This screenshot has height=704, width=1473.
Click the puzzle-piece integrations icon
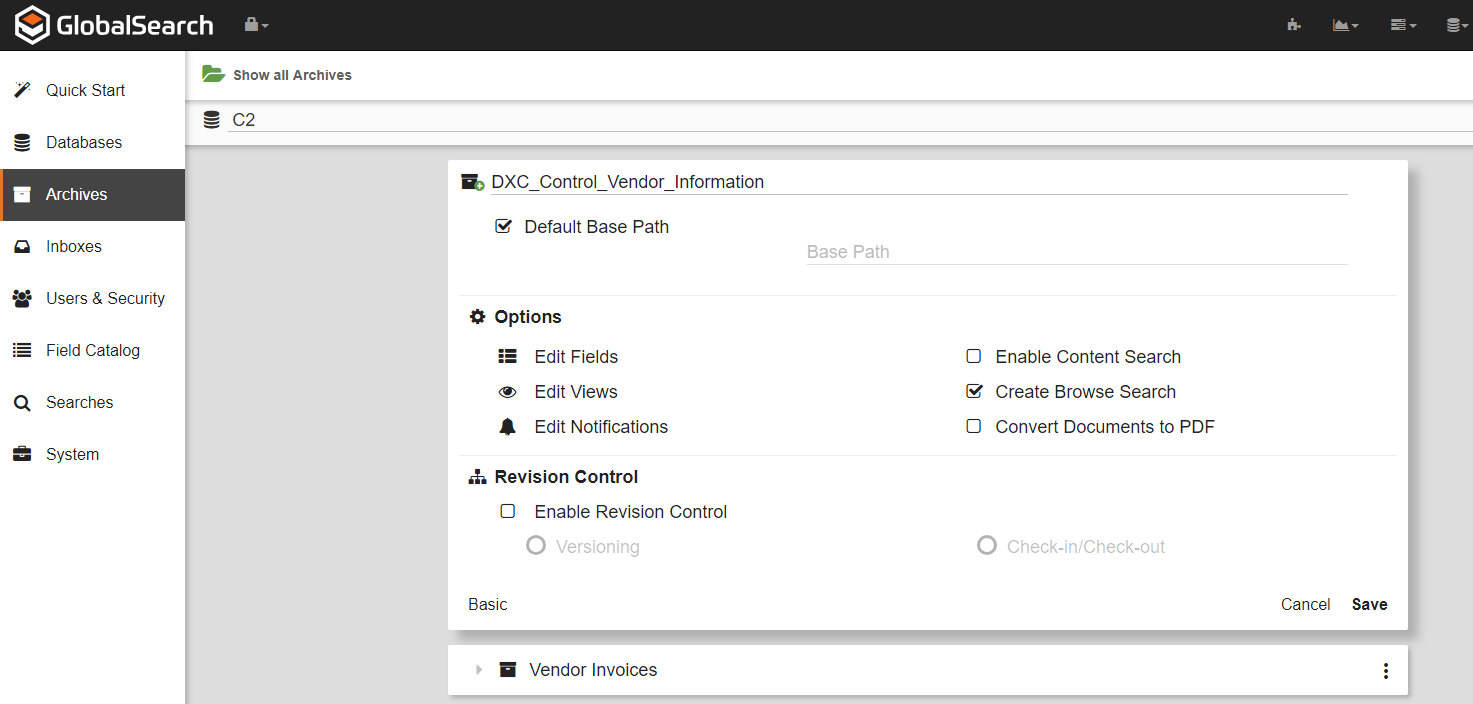[1294, 24]
